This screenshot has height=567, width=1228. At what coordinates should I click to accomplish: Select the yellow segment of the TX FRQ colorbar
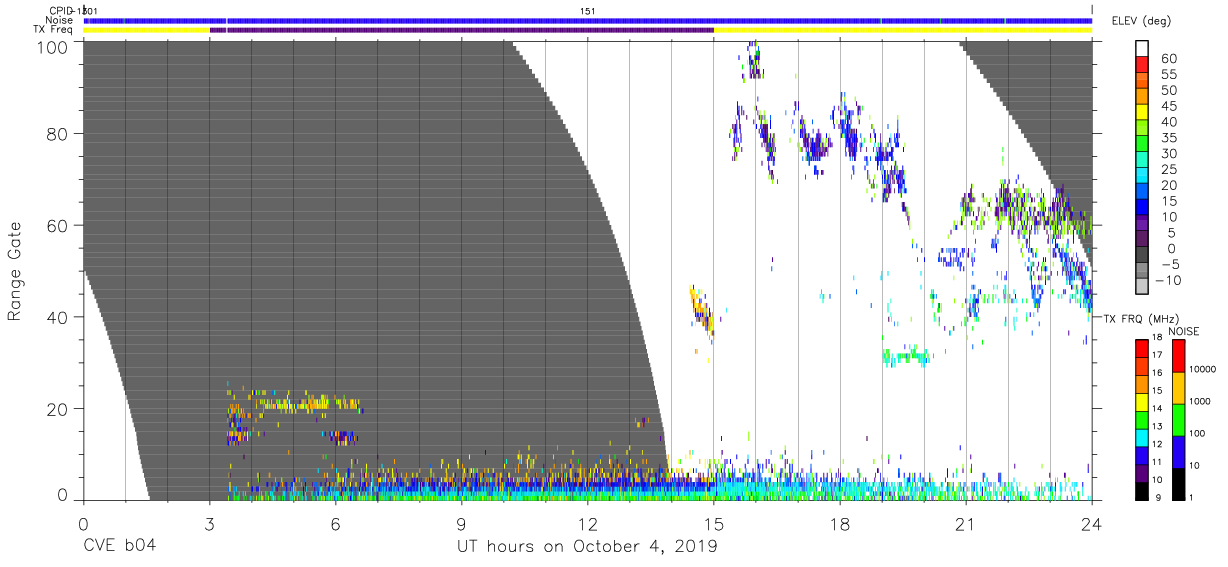1141,400
